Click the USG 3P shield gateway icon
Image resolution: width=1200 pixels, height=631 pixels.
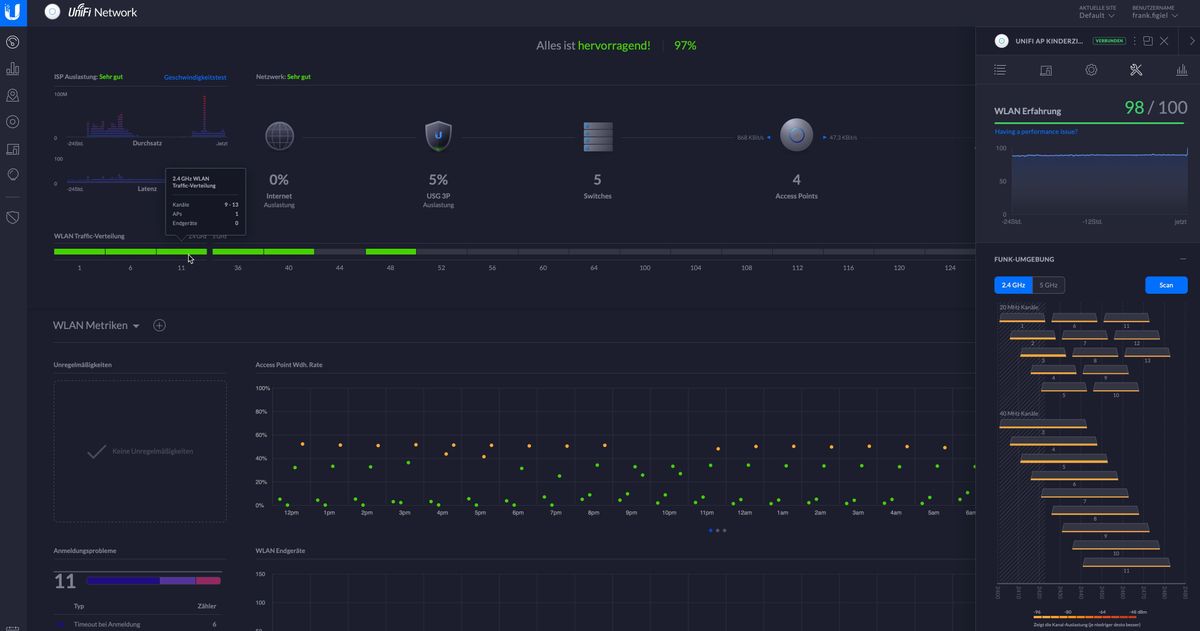click(438, 136)
